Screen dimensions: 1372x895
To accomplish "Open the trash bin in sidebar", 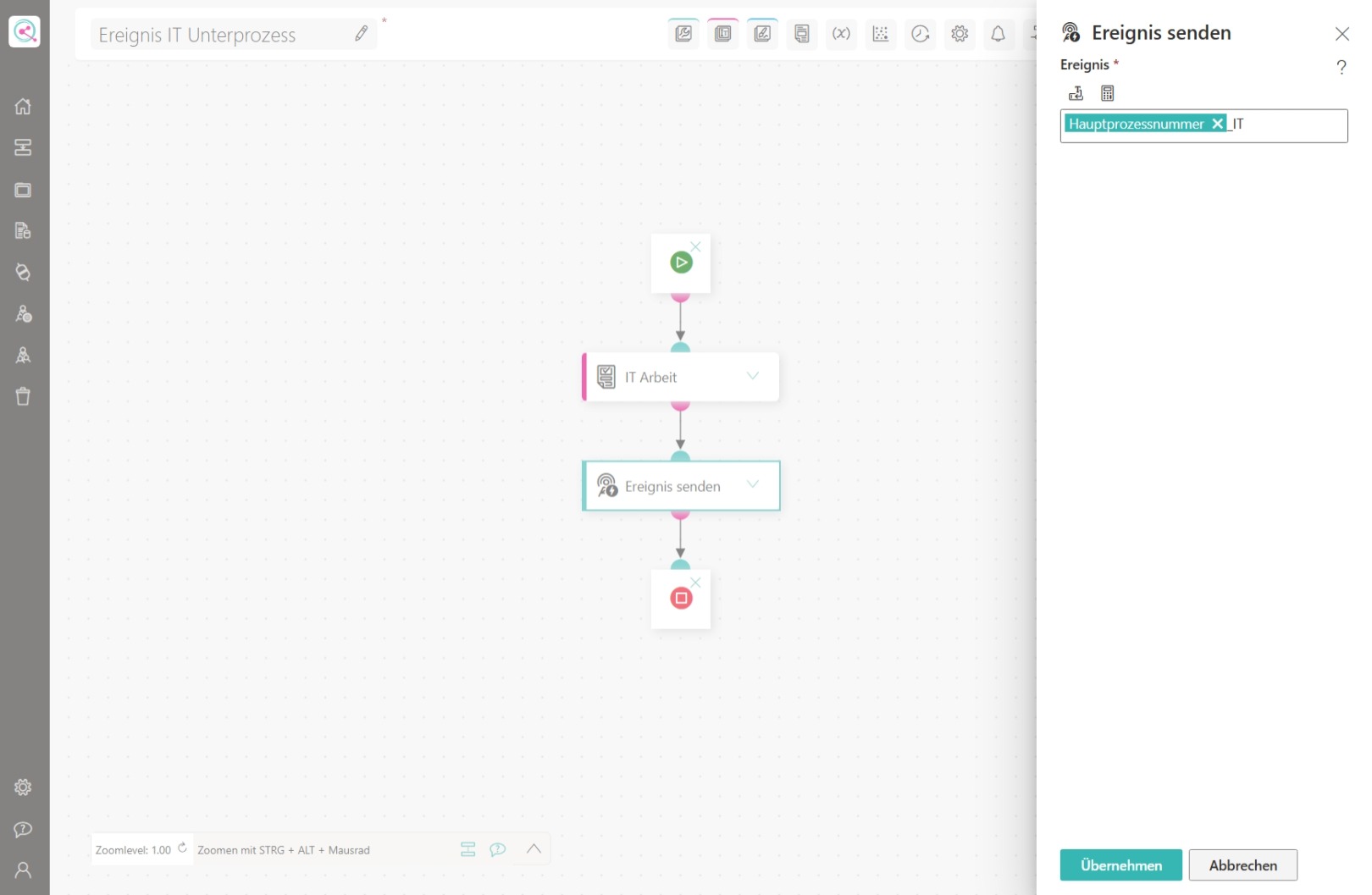I will tap(24, 396).
